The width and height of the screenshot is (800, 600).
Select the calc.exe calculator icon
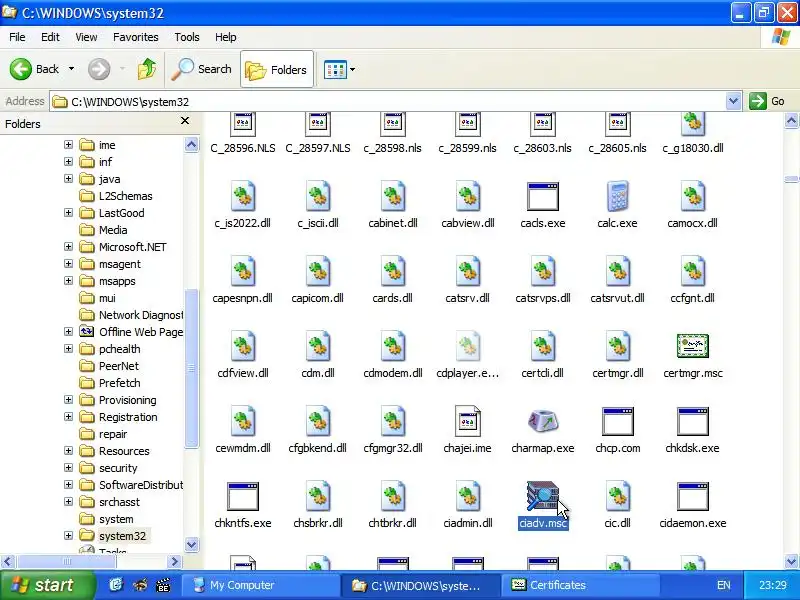pos(617,196)
